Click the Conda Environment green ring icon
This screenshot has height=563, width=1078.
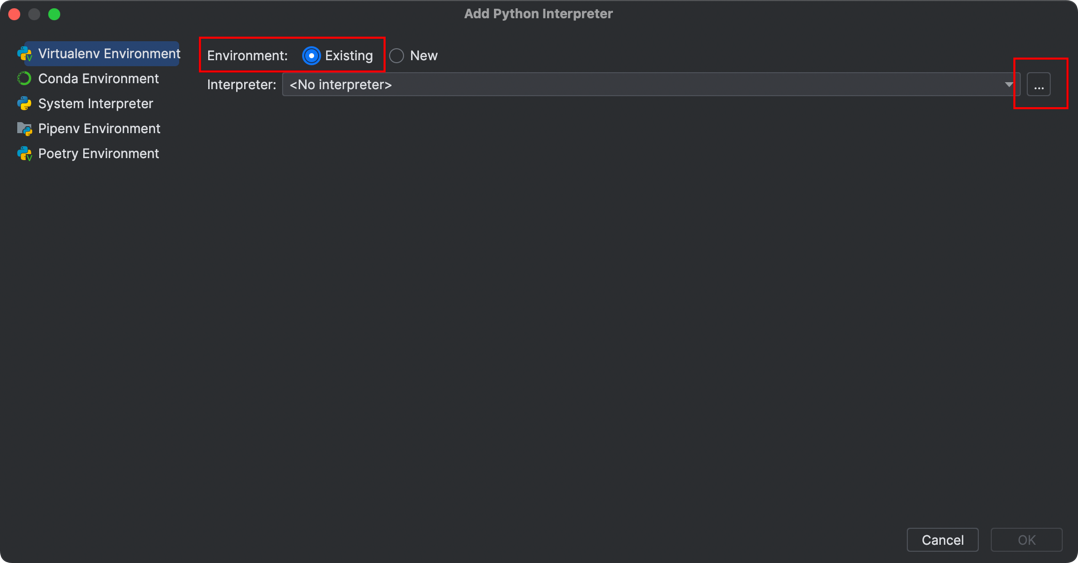pos(24,79)
